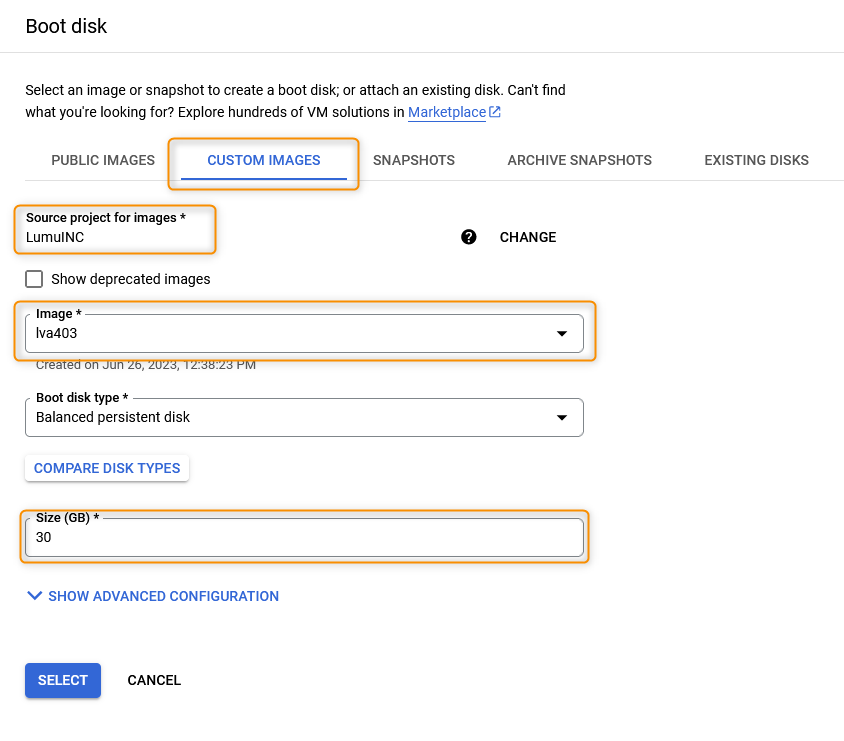
Task: Select the Custom Images tab
Action: tap(264, 160)
